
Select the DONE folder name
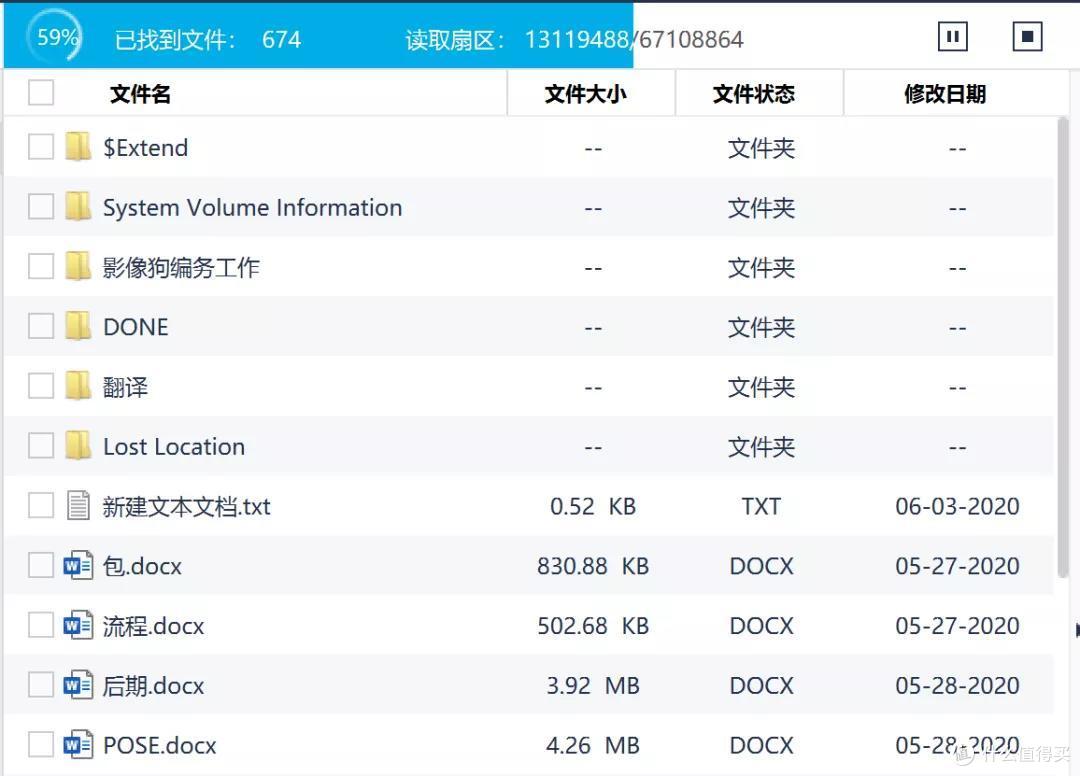pyautogui.click(x=136, y=327)
